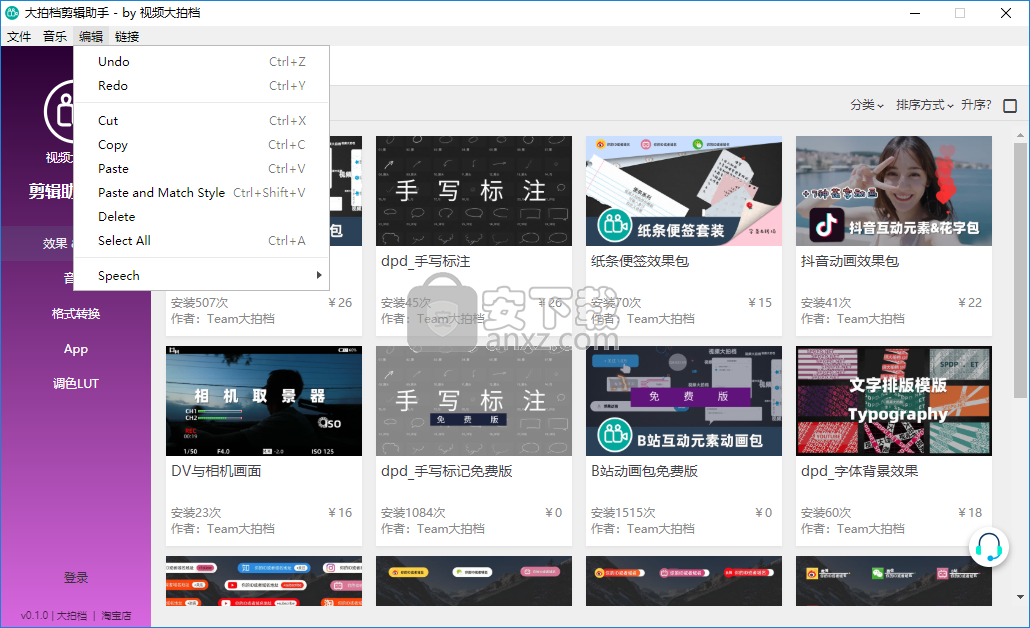
Task: Open the 大拍档 link in footer
Action: [x=72, y=616]
